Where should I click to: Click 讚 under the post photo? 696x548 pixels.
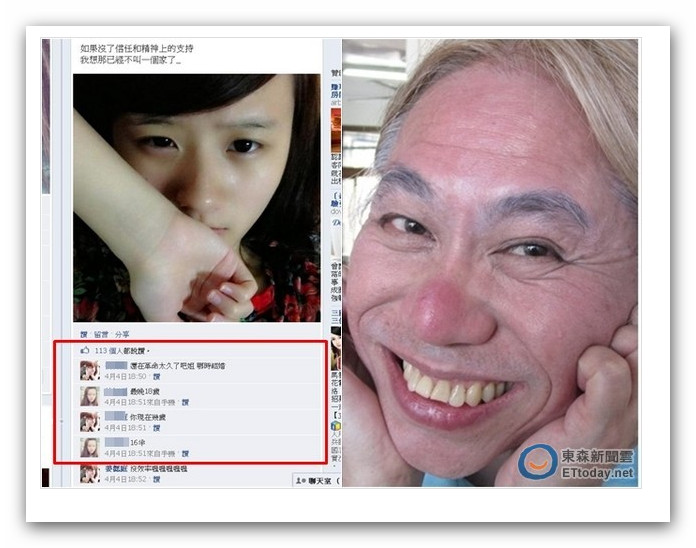click(83, 334)
